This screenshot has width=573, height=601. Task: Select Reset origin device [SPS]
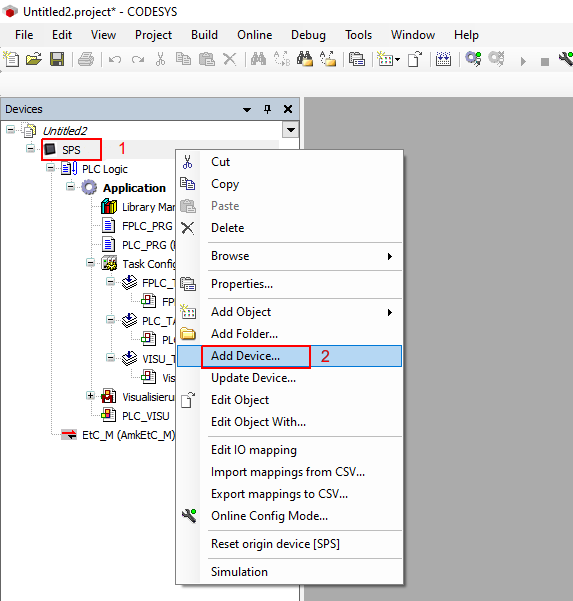click(289, 544)
